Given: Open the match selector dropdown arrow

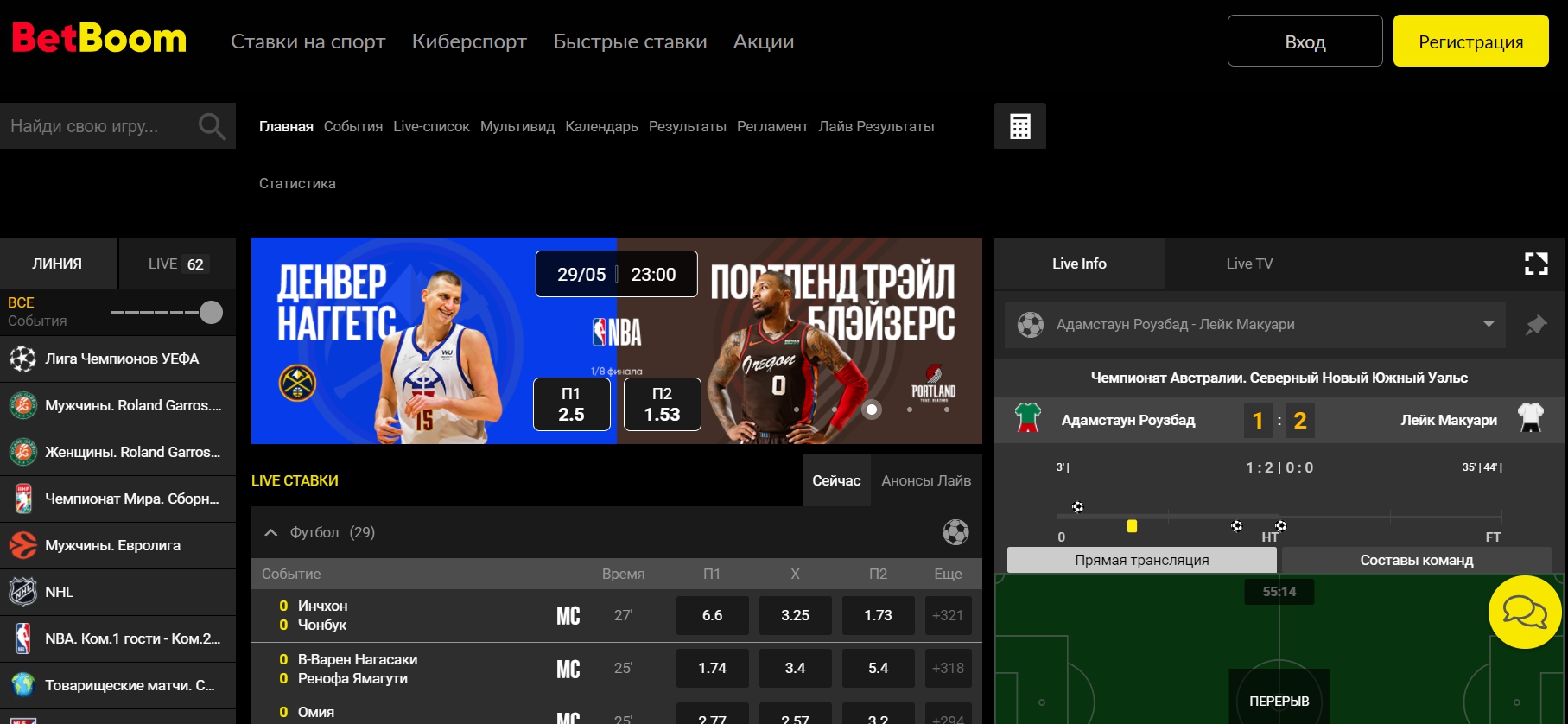Looking at the screenshot, I should coord(1489,324).
